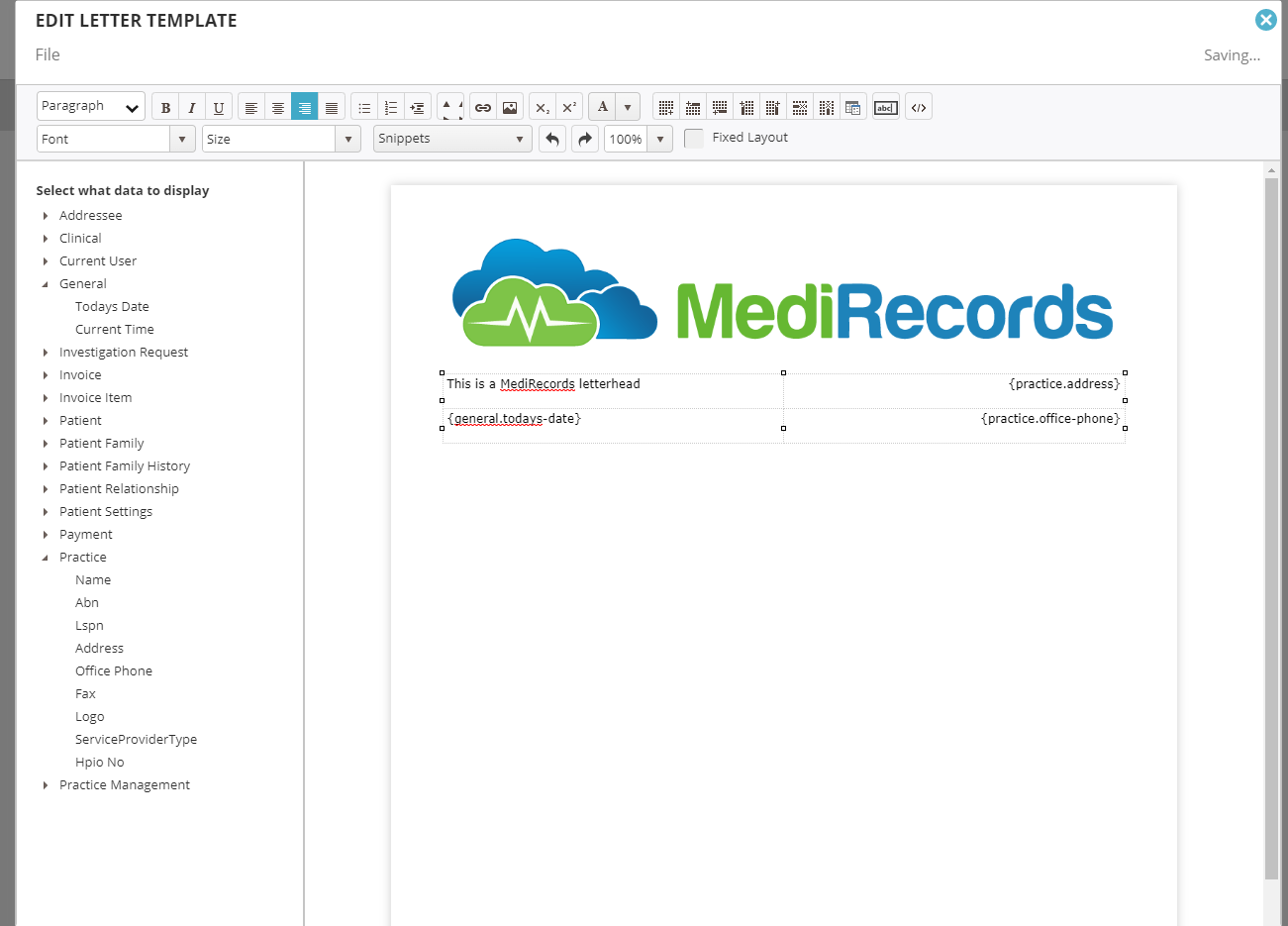Select the Fax field

point(85,694)
